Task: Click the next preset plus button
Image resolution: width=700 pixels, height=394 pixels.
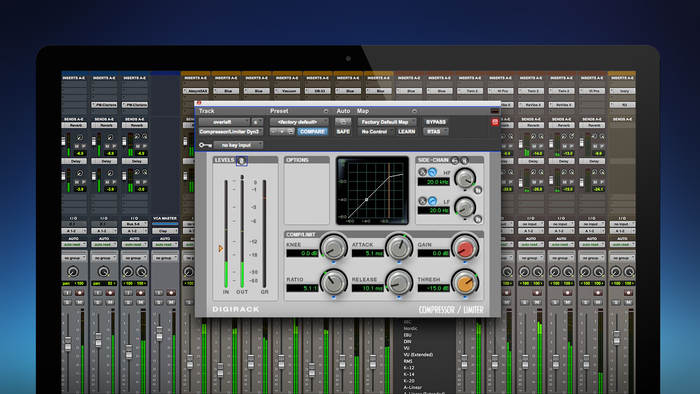Action: click(x=282, y=132)
